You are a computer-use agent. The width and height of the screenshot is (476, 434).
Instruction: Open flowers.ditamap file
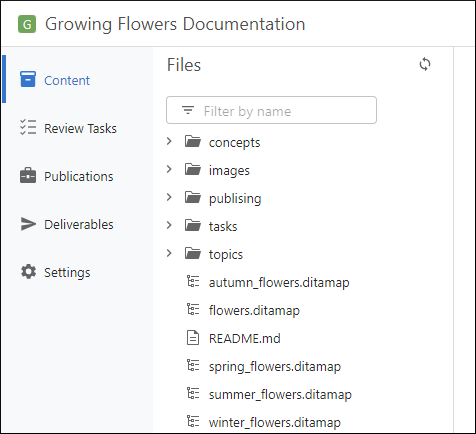[x=254, y=310]
